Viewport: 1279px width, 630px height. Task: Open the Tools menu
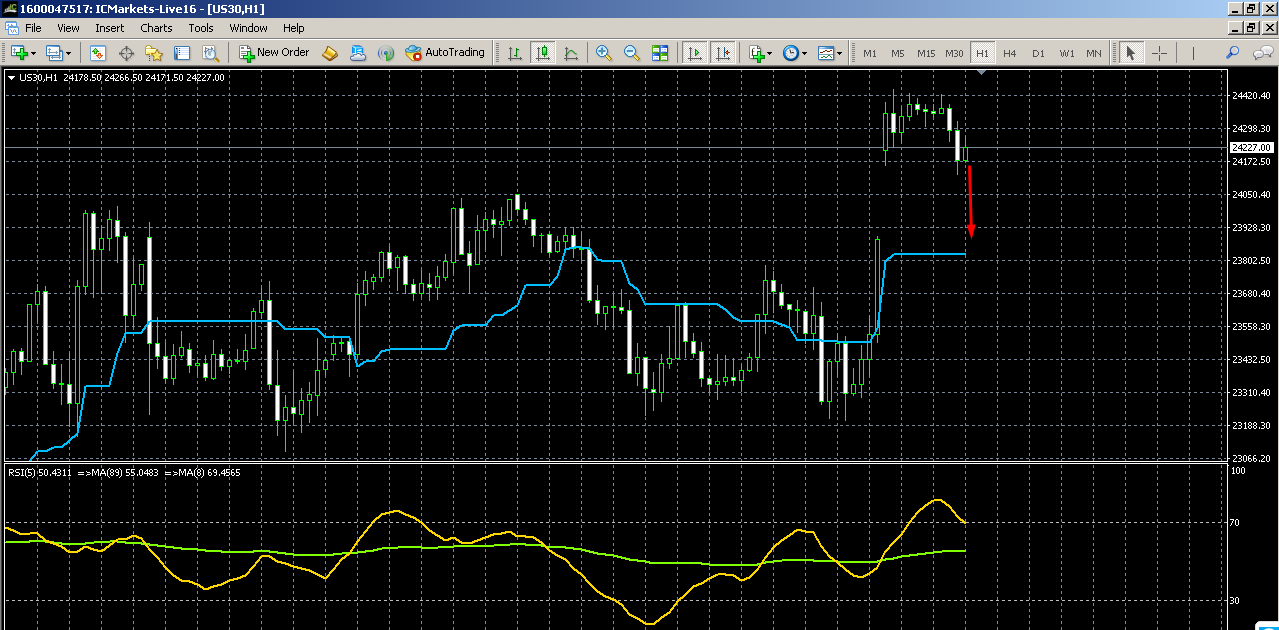tap(201, 28)
